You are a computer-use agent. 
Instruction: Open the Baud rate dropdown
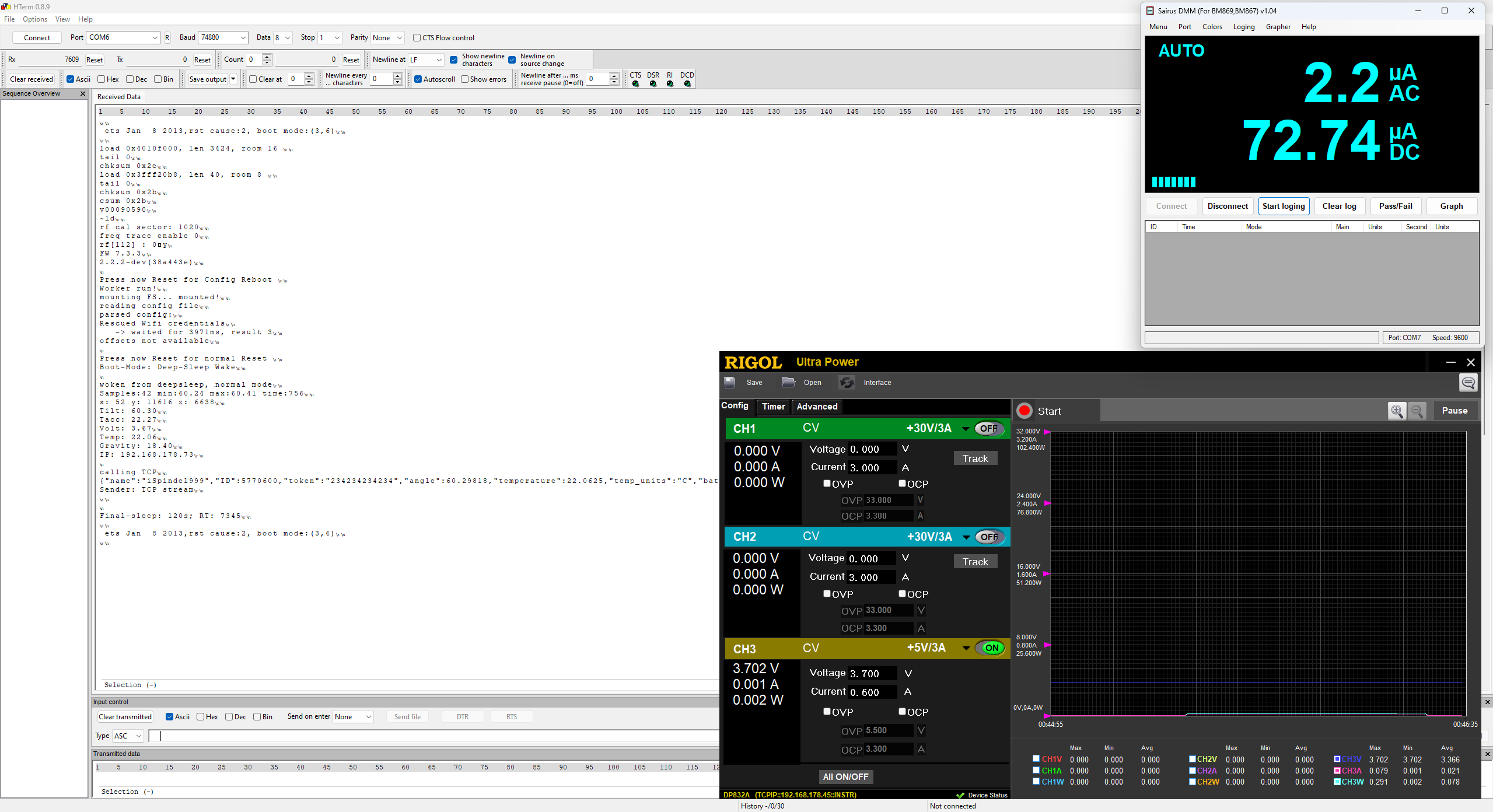tap(243, 38)
